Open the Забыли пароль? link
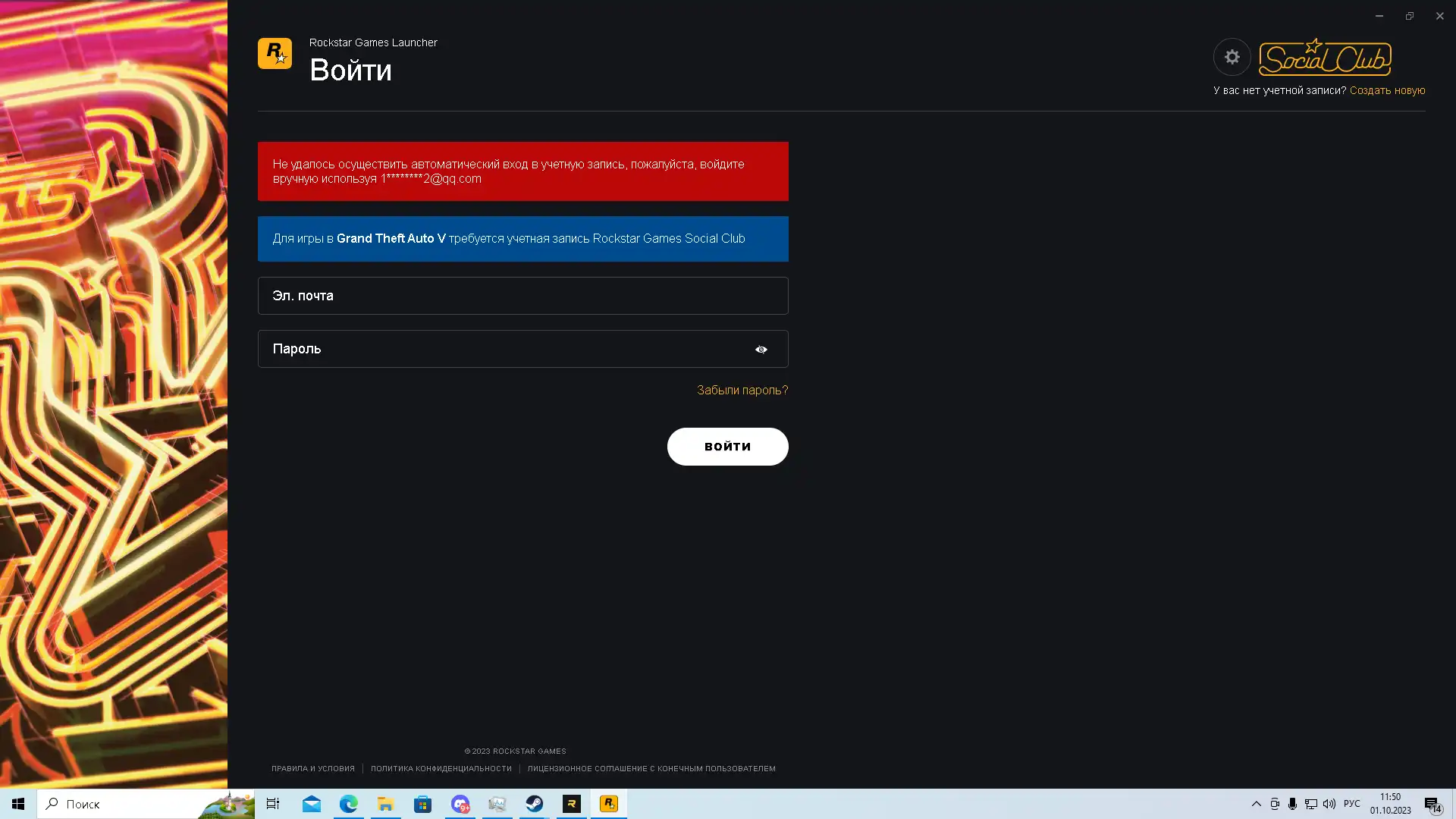Image resolution: width=1456 pixels, height=819 pixels. pyautogui.click(x=742, y=390)
